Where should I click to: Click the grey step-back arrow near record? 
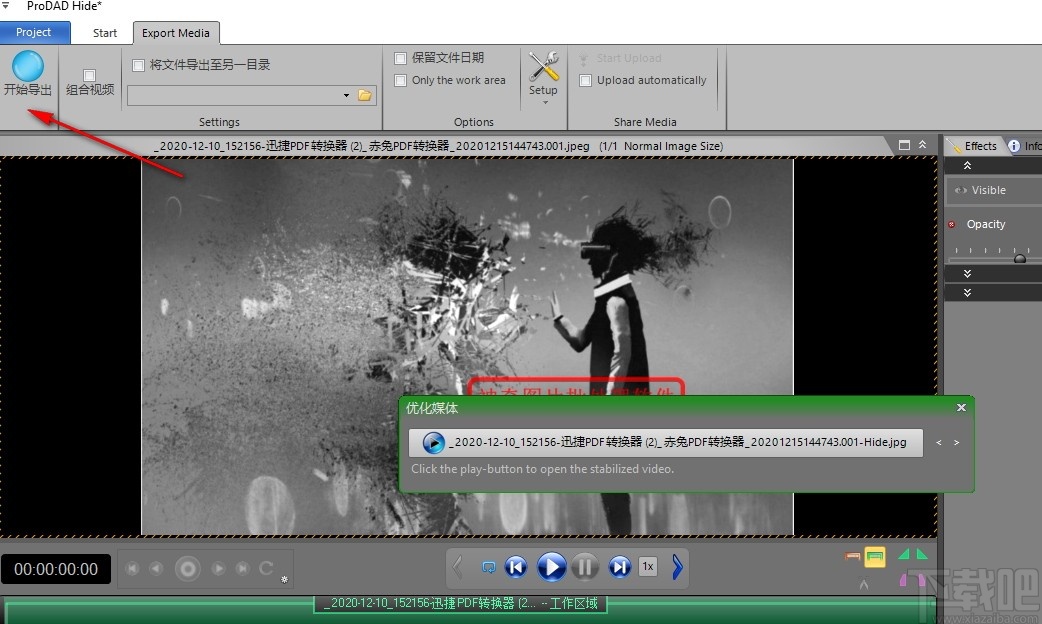(156, 569)
